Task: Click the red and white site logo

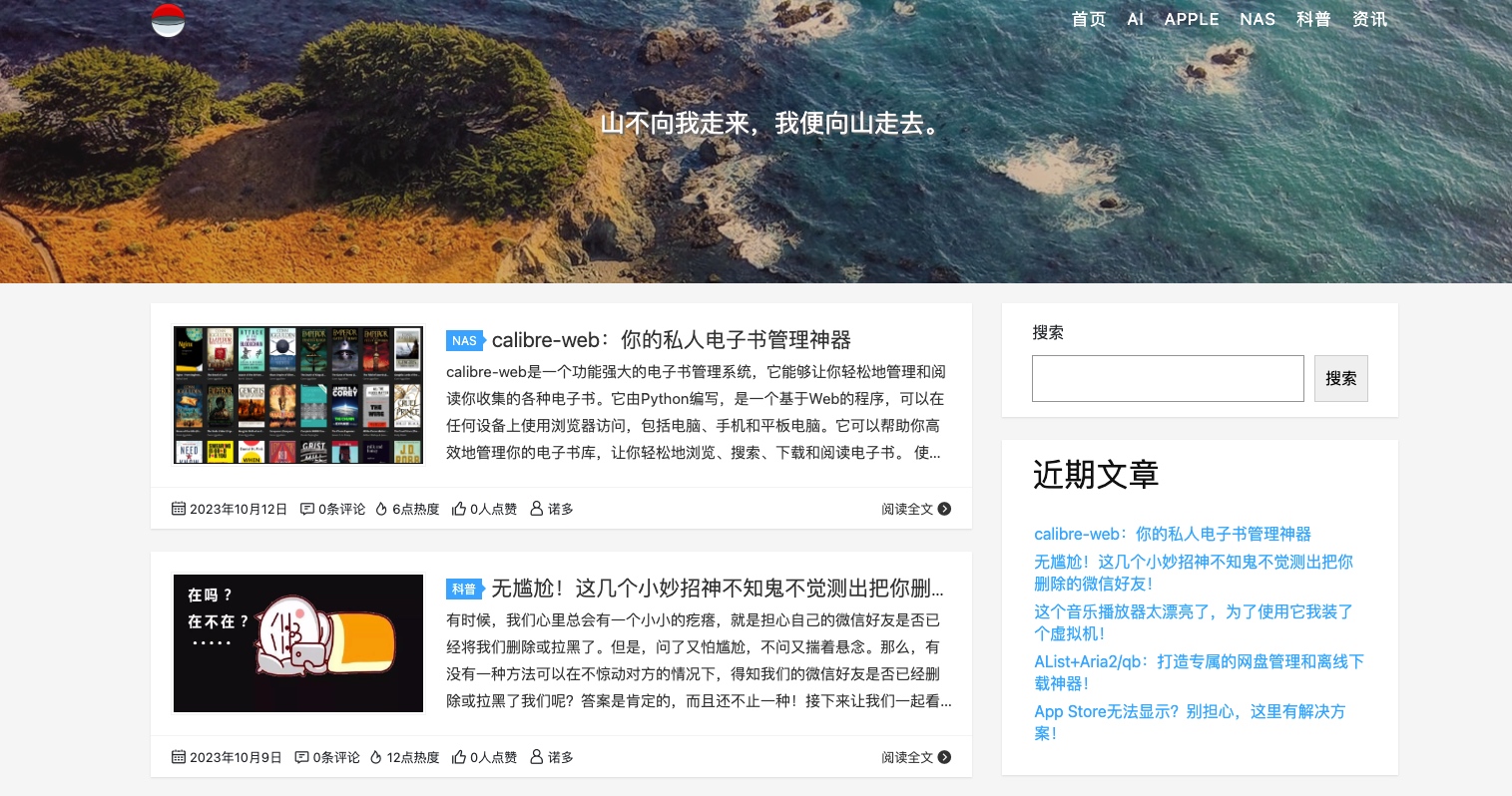Action: (168, 19)
